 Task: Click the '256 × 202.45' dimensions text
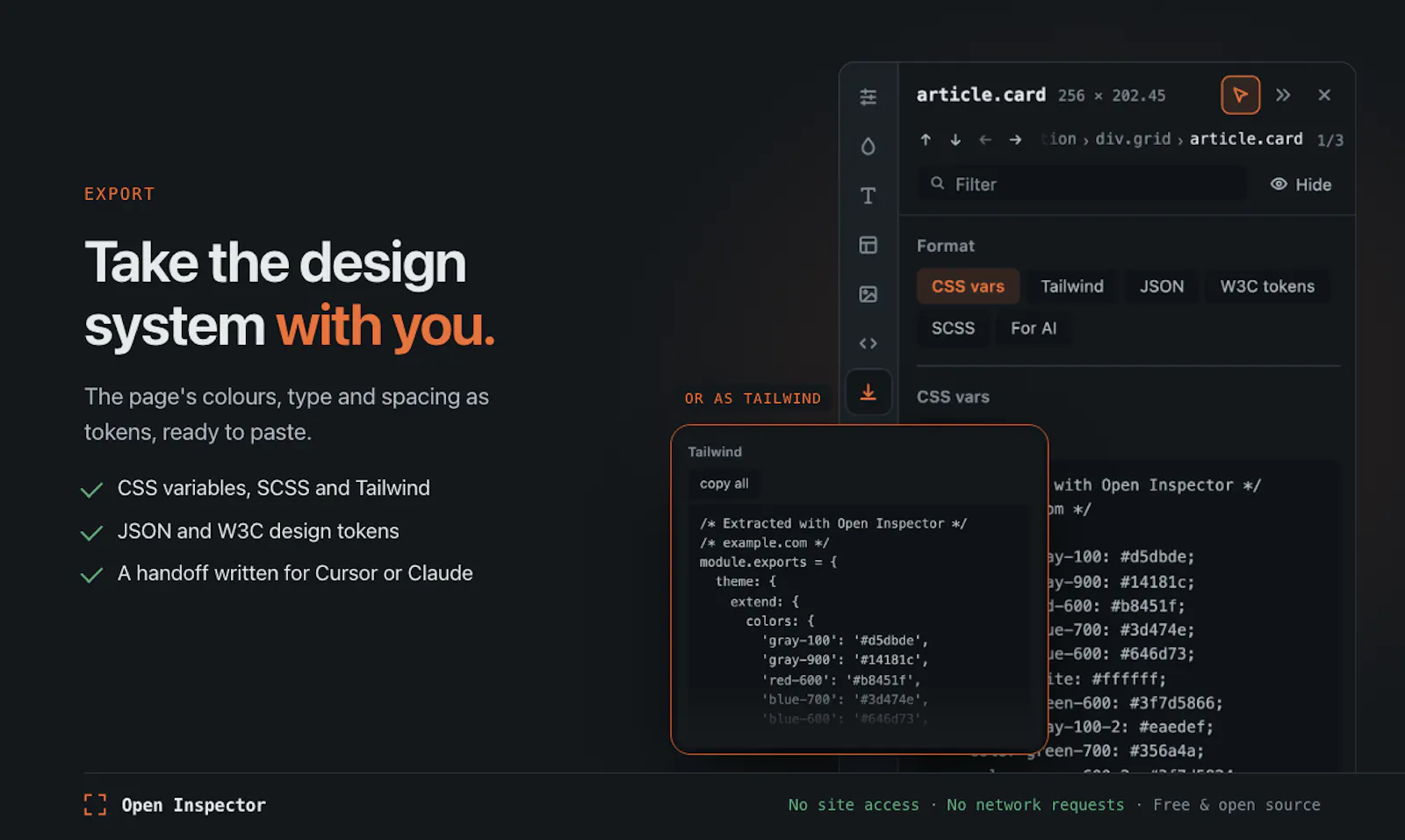1112,96
